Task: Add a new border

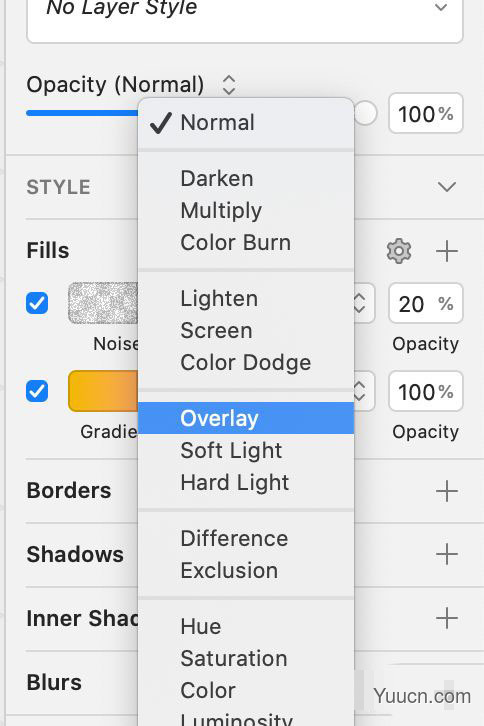Action: (x=447, y=491)
